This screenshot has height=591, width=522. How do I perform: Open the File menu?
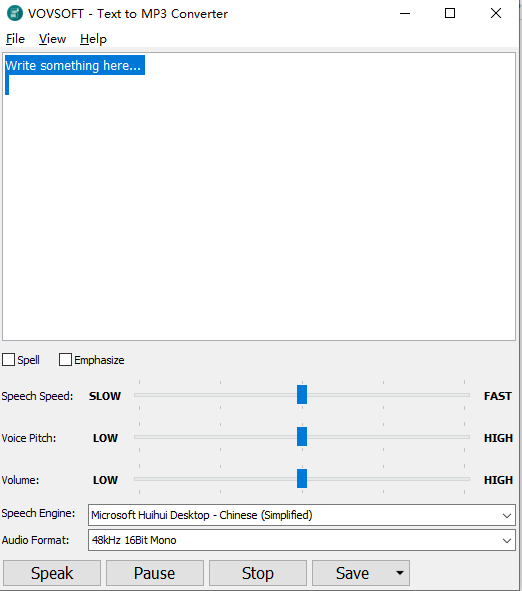[x=15, y=39]
